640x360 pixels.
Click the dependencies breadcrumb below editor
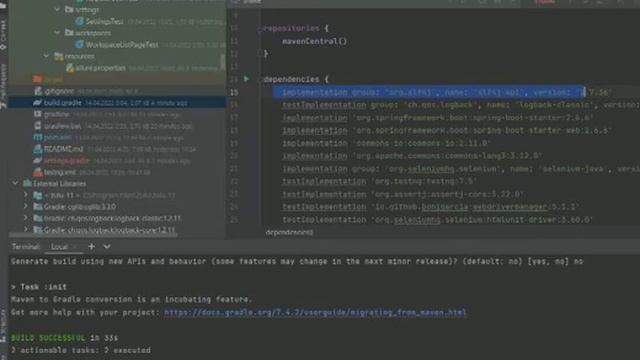289,232
